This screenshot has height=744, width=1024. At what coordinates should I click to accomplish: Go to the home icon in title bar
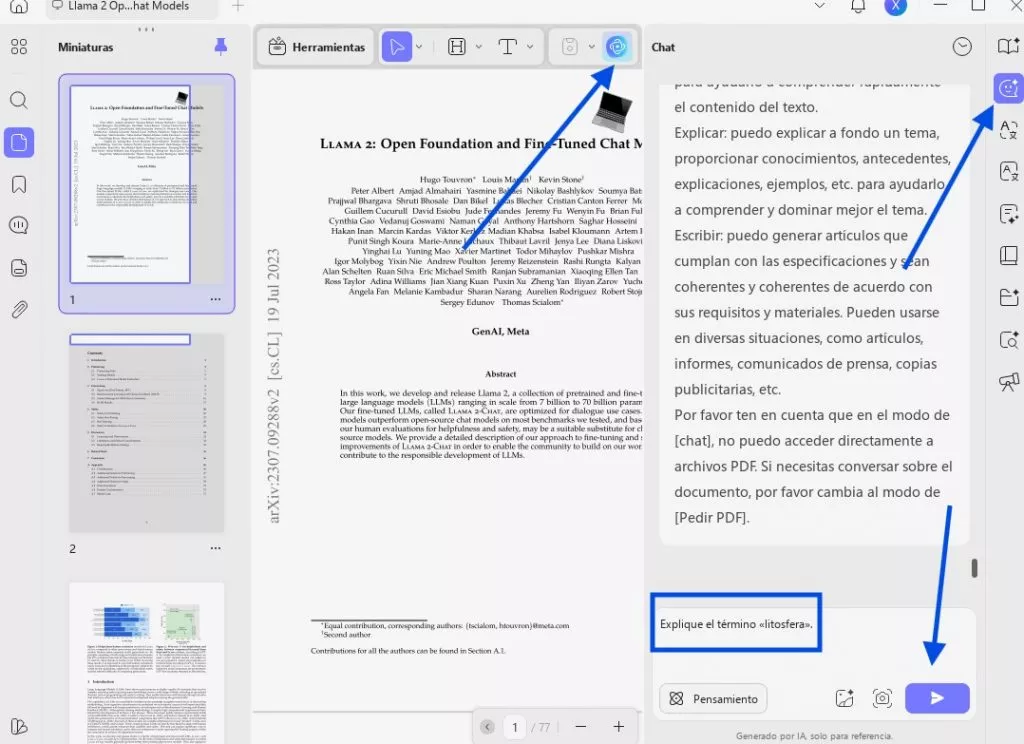tap(19, 6)
